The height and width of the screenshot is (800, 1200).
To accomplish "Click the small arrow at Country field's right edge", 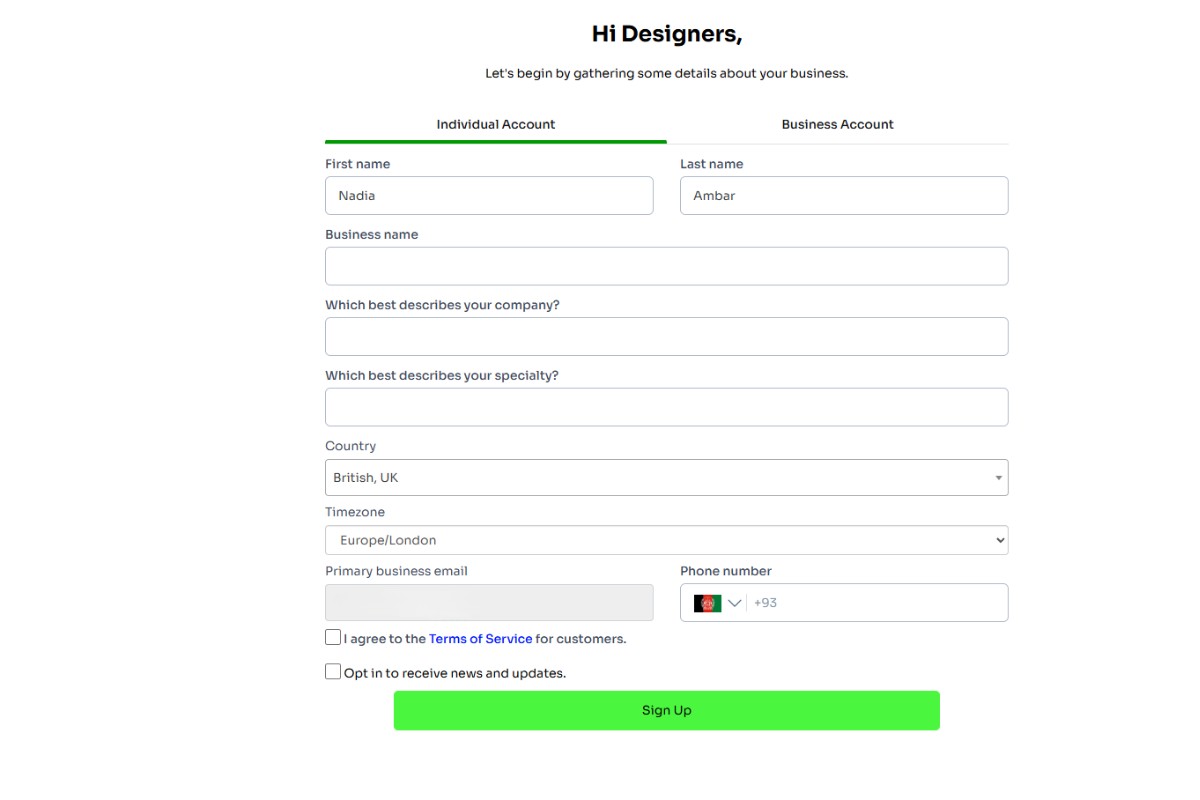I will (x=997, y=478).
